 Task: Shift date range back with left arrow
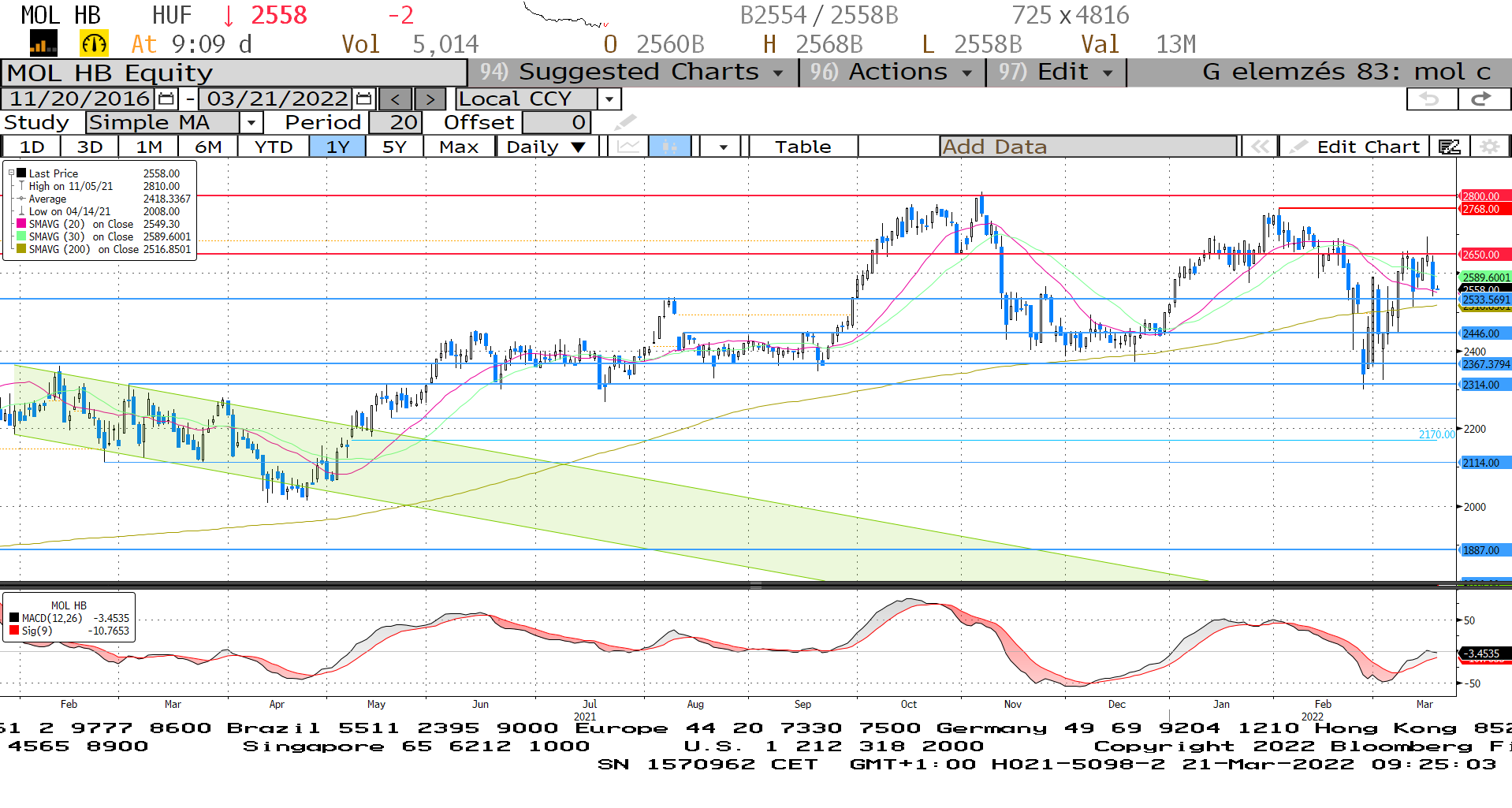[x=396, y=99]
